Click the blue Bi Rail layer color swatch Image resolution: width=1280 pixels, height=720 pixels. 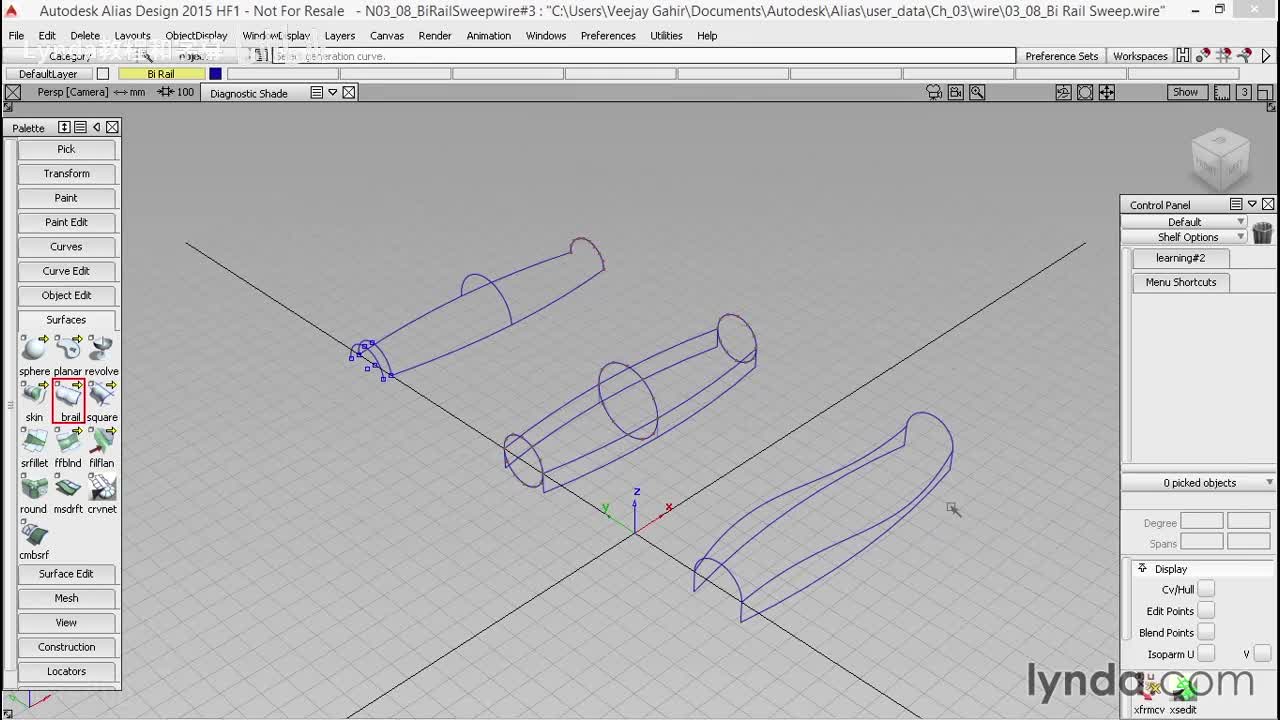215,74
